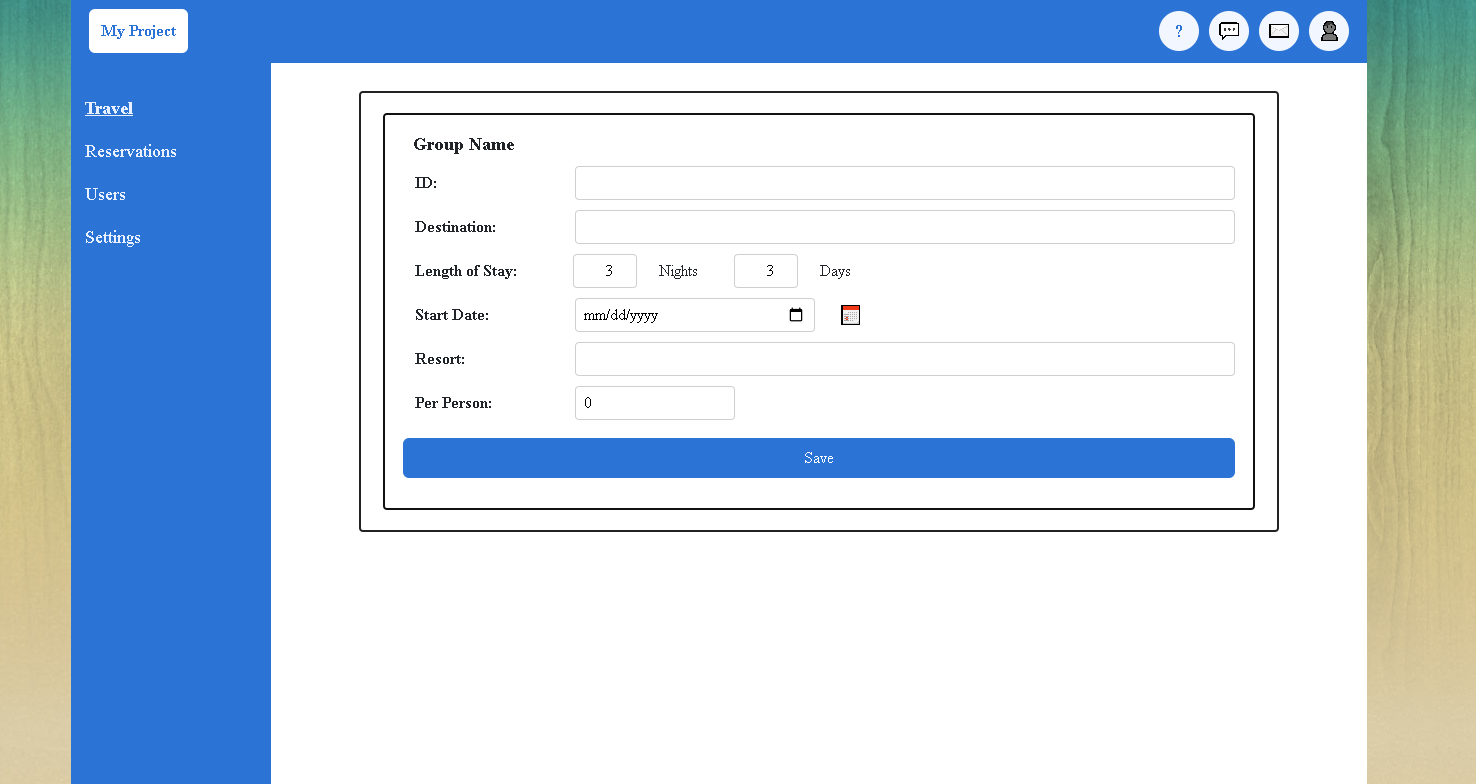Click the ID label
The width and height of the screenshot is (1476, 784).
[426, 183]
